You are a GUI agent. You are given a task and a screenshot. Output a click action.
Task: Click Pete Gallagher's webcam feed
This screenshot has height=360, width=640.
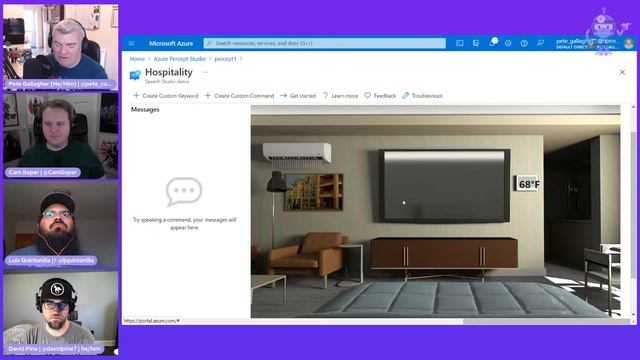click(x=61, y=47)
